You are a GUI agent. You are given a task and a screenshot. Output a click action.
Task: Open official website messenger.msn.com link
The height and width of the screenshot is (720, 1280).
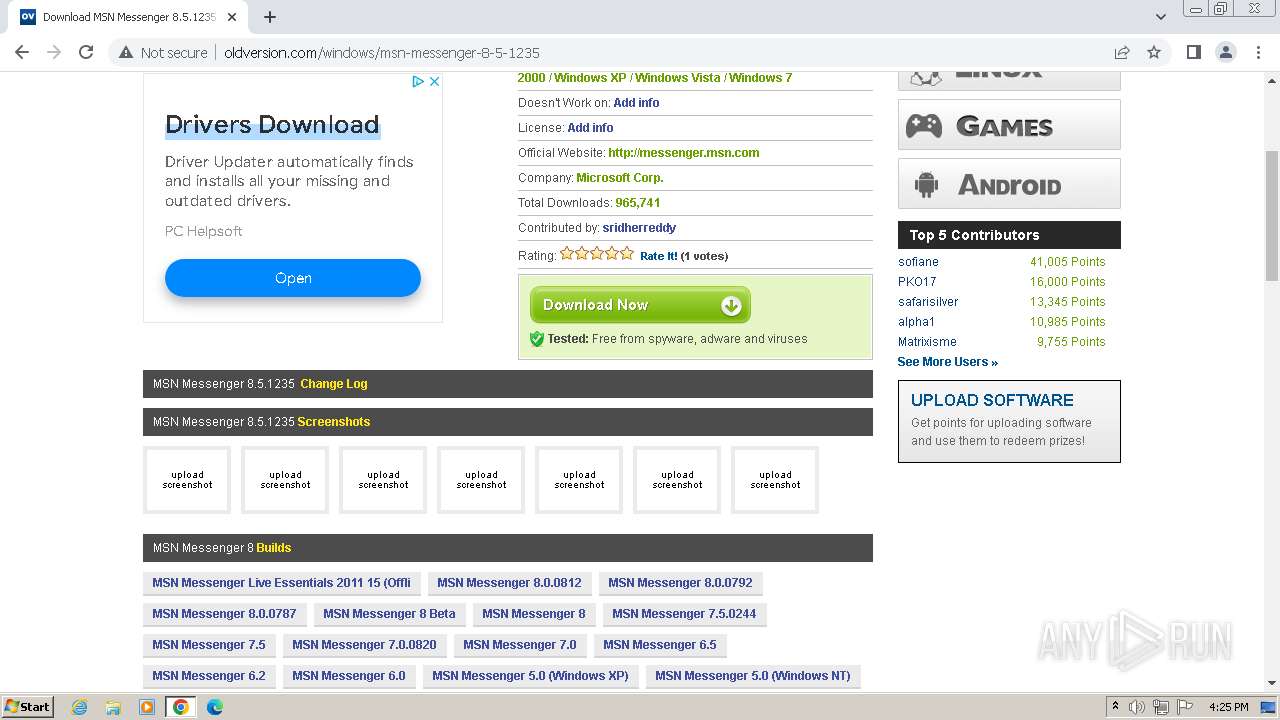pyautogui.click(x=683, y=153)
